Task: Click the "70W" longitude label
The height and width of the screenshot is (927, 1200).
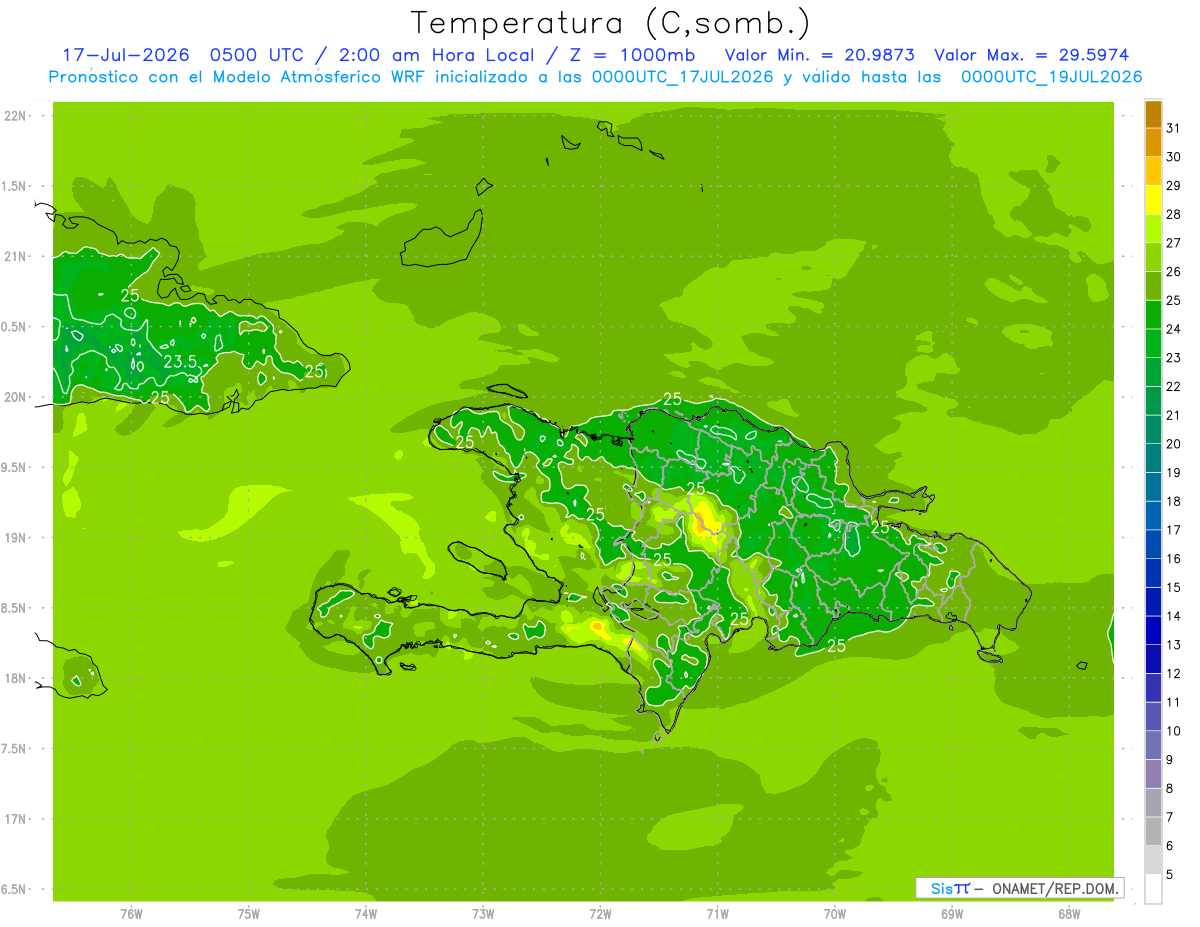Action: tap(835, 914)
